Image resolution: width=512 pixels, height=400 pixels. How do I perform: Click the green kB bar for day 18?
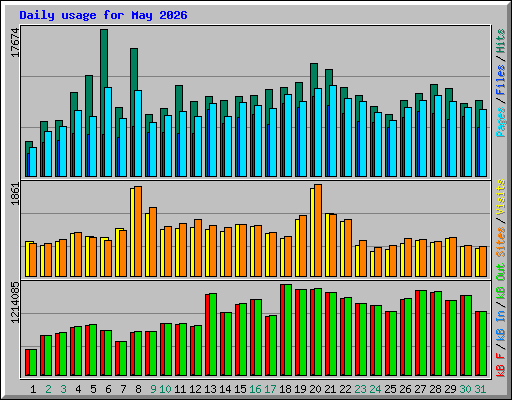[288, 330]
